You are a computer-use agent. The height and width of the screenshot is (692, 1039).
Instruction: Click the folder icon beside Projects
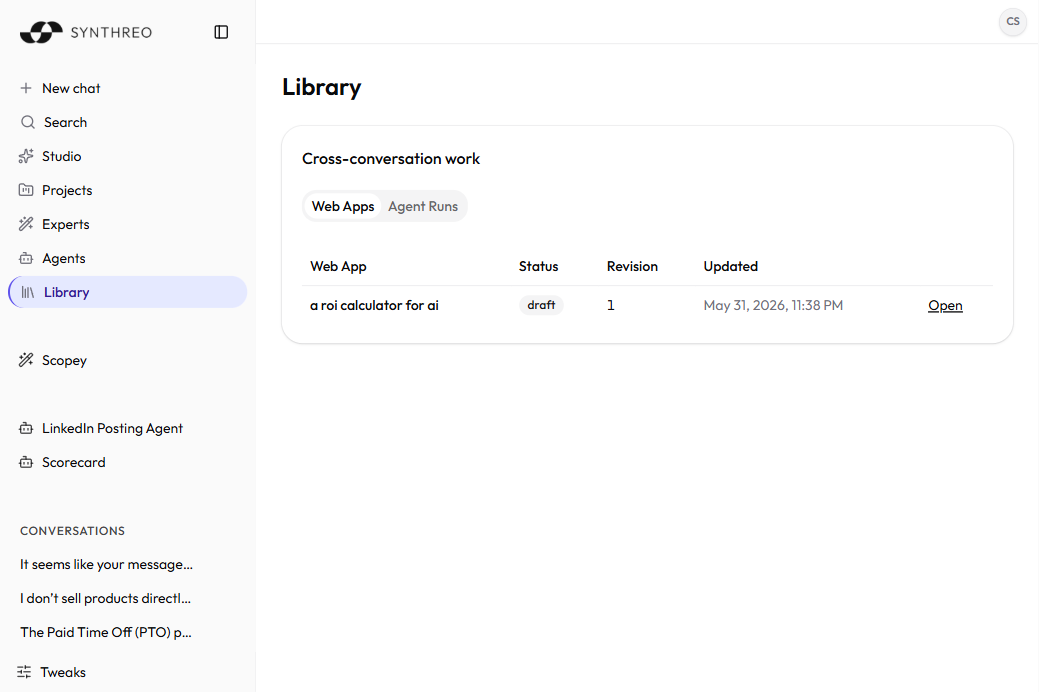point(26,190)
